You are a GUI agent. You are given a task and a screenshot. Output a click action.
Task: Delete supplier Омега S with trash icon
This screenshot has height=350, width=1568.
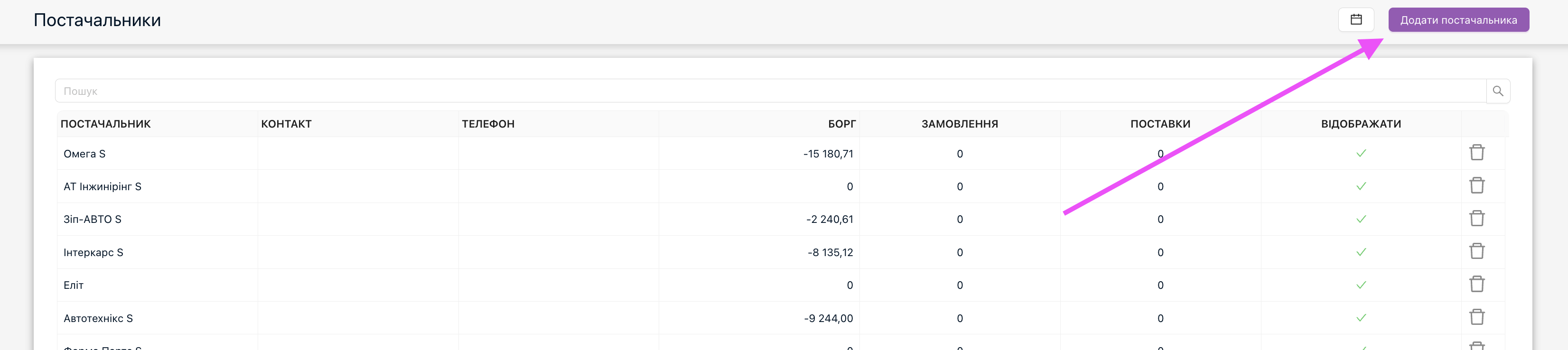click(x=1477, y=153)
